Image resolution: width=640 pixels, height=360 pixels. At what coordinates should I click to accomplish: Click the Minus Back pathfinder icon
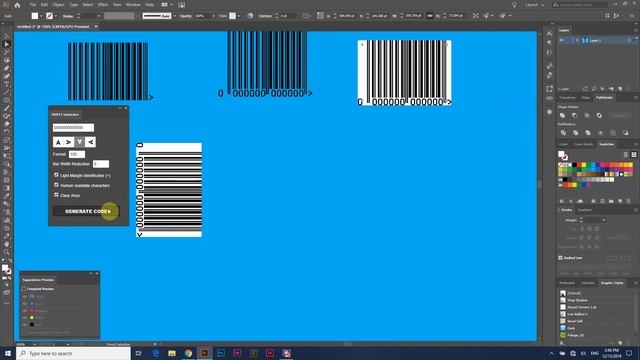[x=626, y=133]
